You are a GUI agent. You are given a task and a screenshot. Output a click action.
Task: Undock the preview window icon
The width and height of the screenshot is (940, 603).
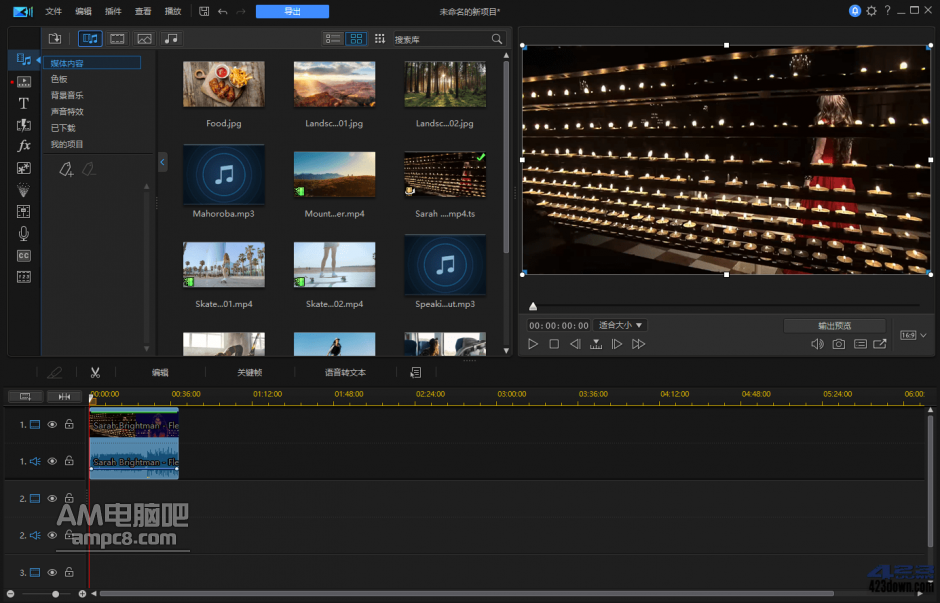(x=879, y=344)
